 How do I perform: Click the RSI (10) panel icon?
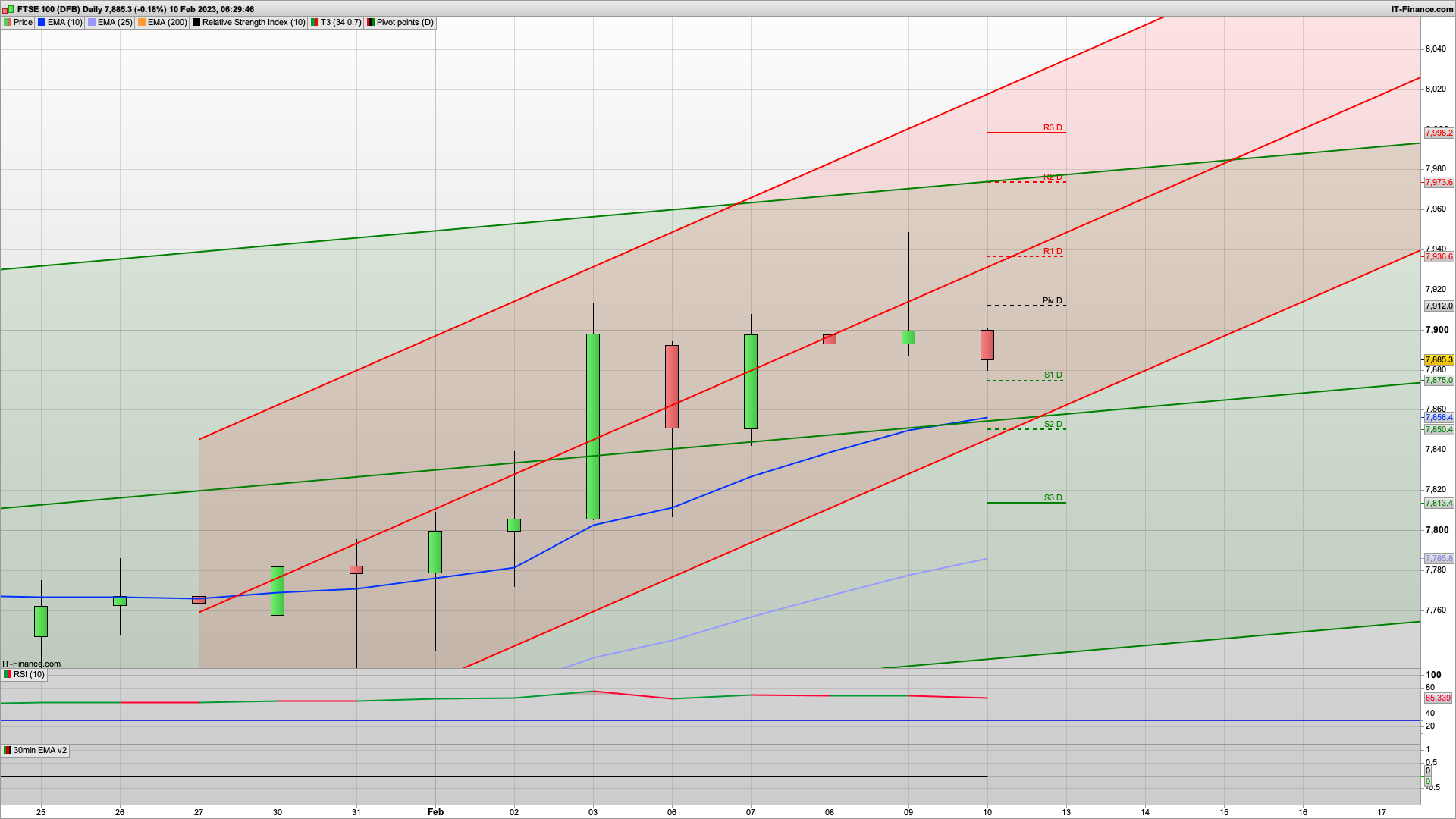pyautogui.click(x=8, y=674)
